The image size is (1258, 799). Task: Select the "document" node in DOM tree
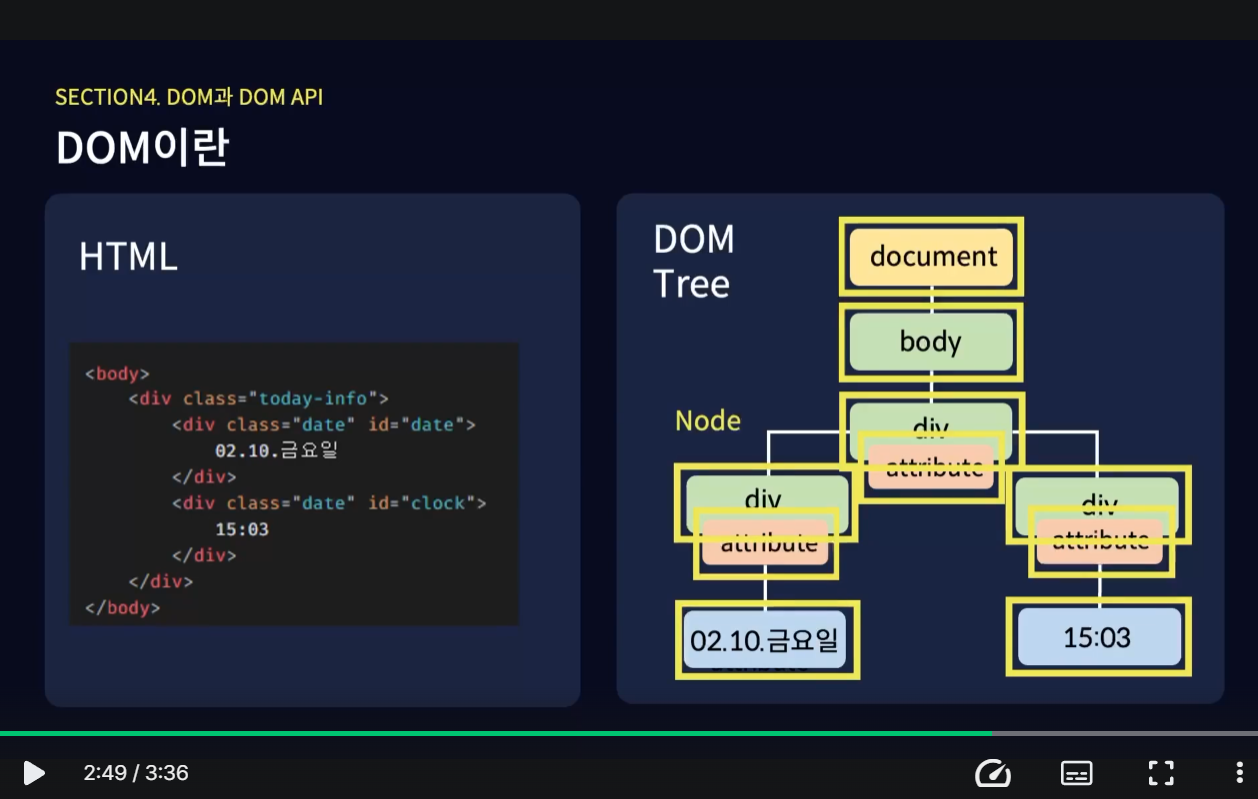click(x=932, y=256)
